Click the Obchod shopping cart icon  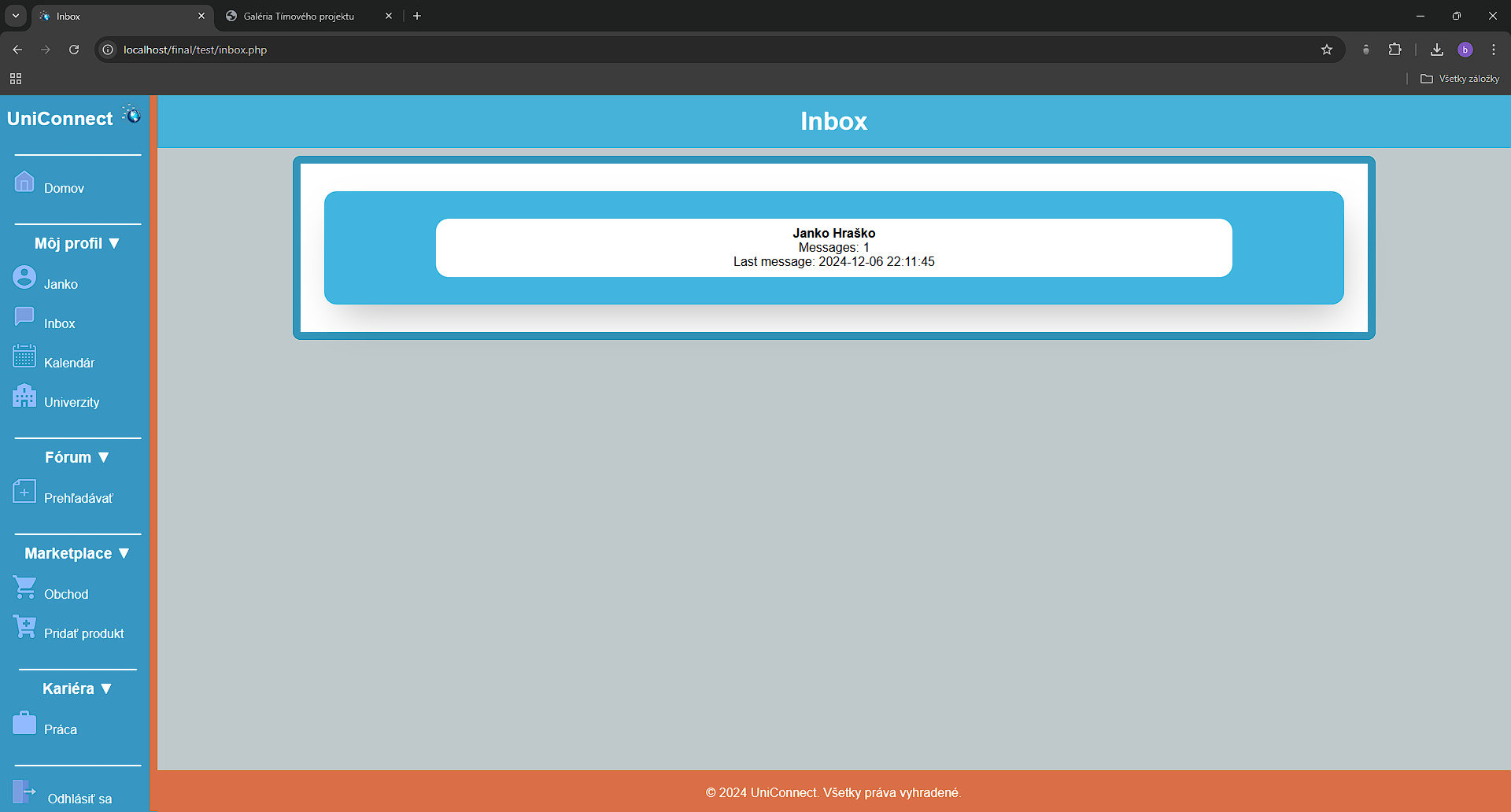[x=24, y=587]
